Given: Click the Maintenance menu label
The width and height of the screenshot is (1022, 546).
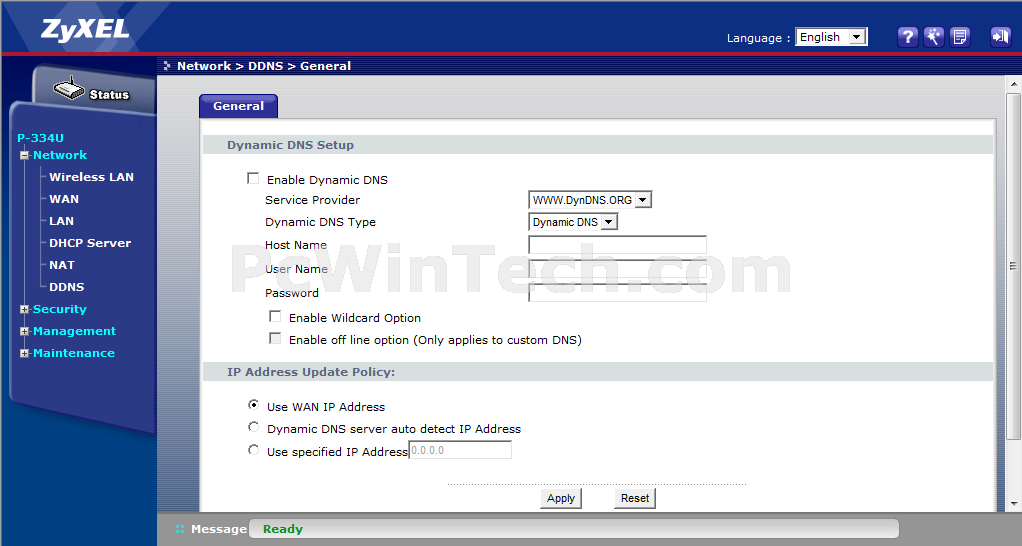Looking at the screenshot, I should pos(74,353).
